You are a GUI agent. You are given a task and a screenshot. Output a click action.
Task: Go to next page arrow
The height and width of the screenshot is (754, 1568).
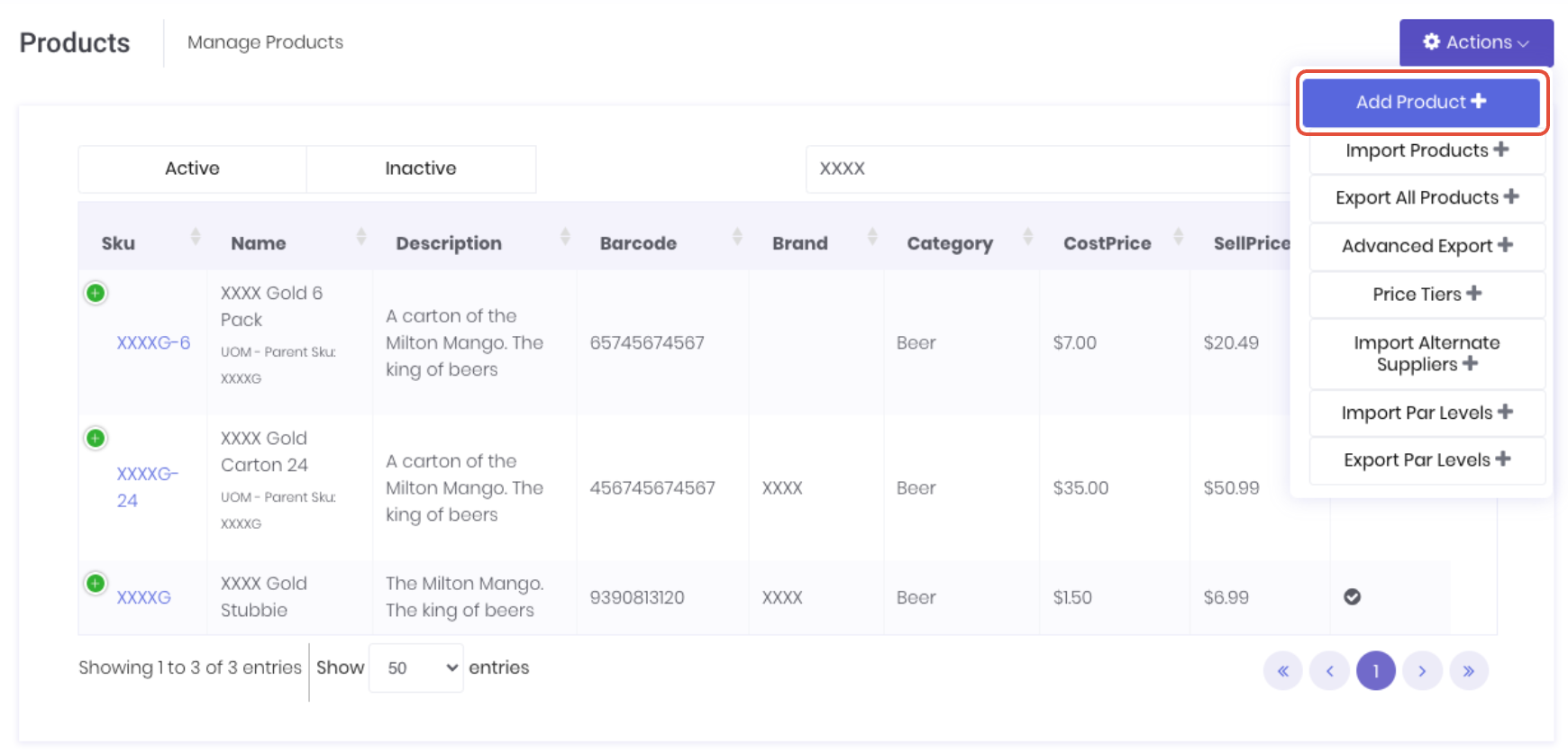coord(1422,671)
